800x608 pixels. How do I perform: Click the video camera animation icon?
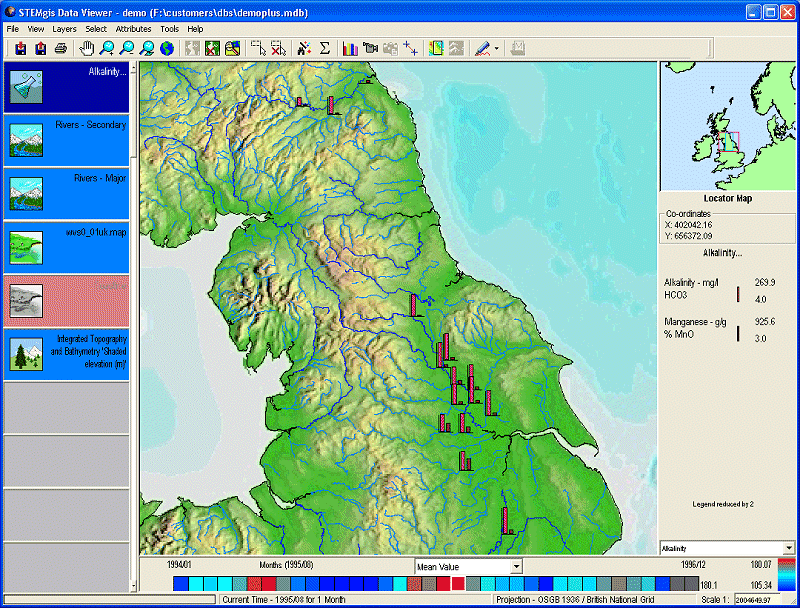(370, 48)
